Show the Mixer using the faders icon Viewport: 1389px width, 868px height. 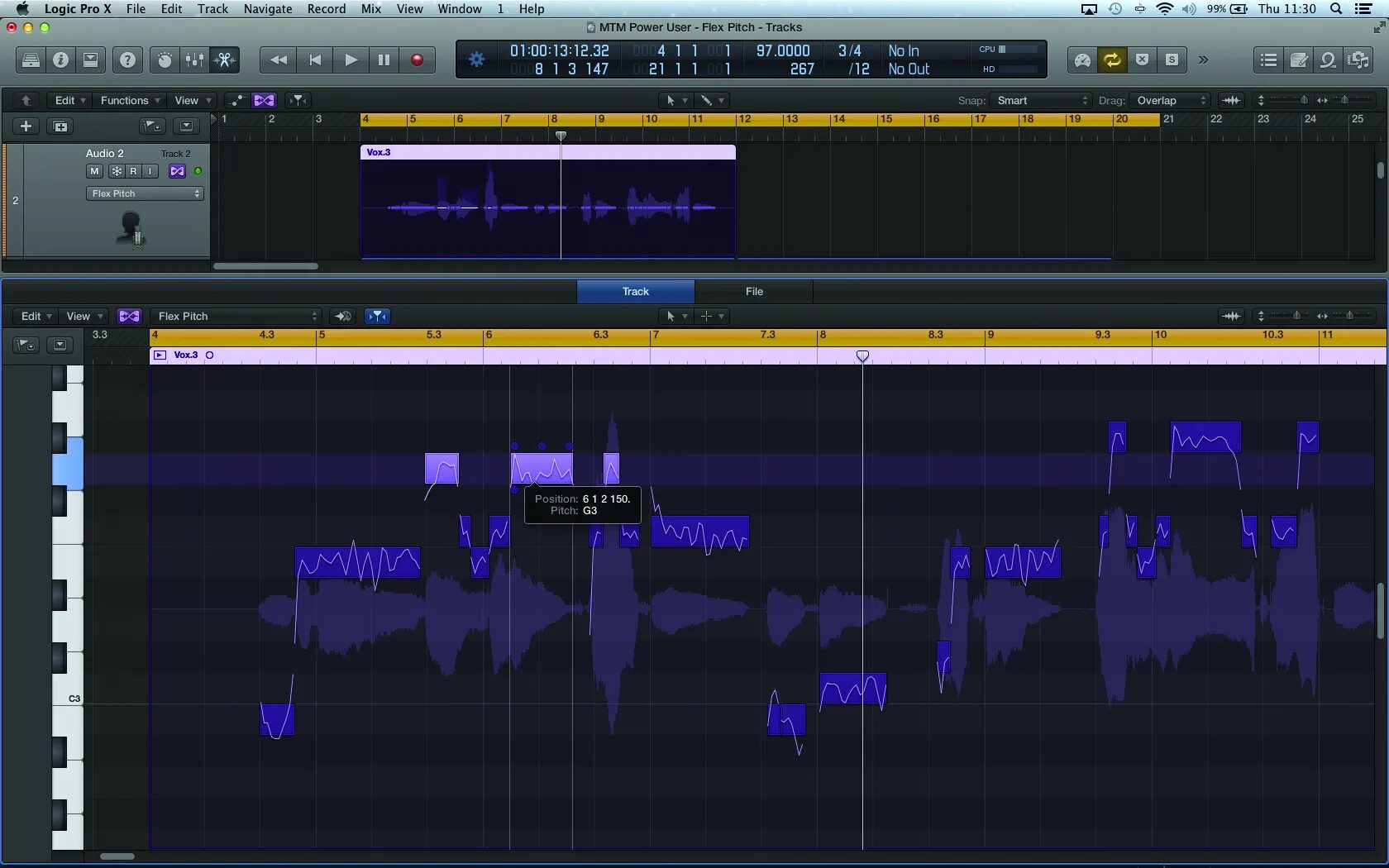click(194, 60)
